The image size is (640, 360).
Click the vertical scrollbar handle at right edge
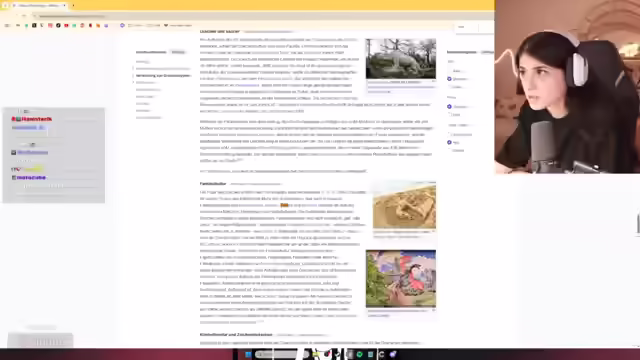click(x=638, y=223)
